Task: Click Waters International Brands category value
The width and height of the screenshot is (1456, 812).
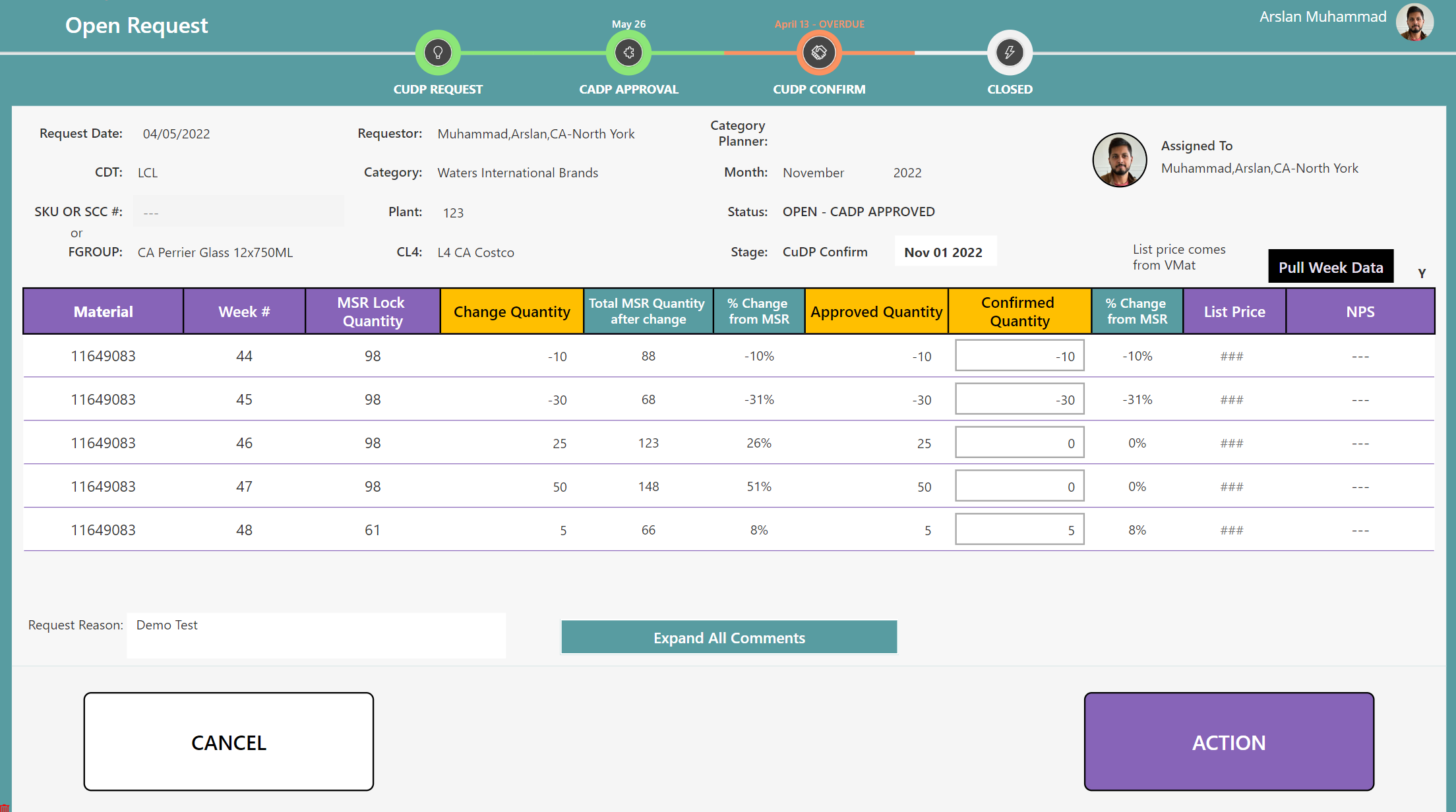Action: click(518, 173)
